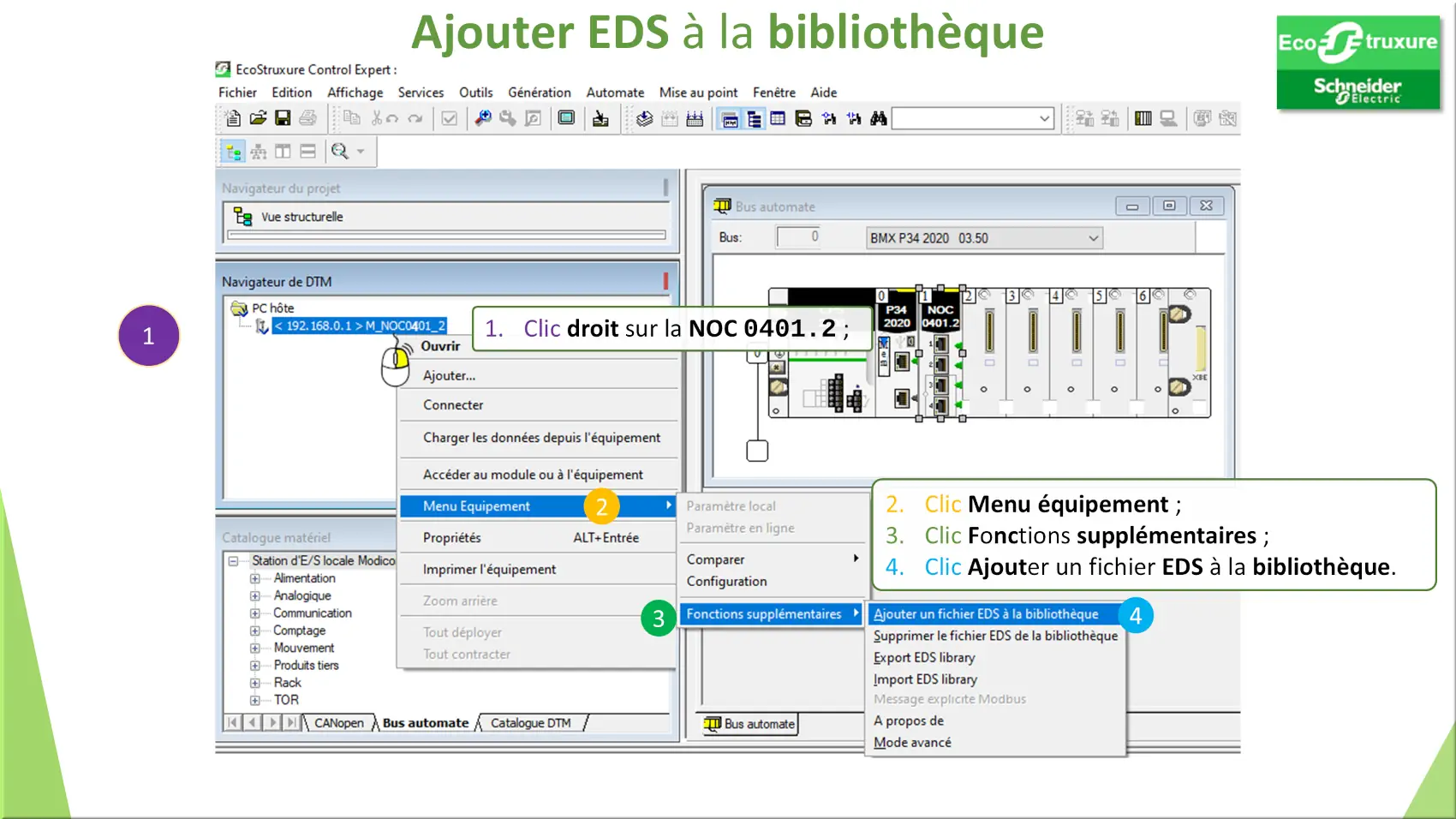Open the Fichier menu
This screenshot has height=819, width=1456.
tap(237, 93)
